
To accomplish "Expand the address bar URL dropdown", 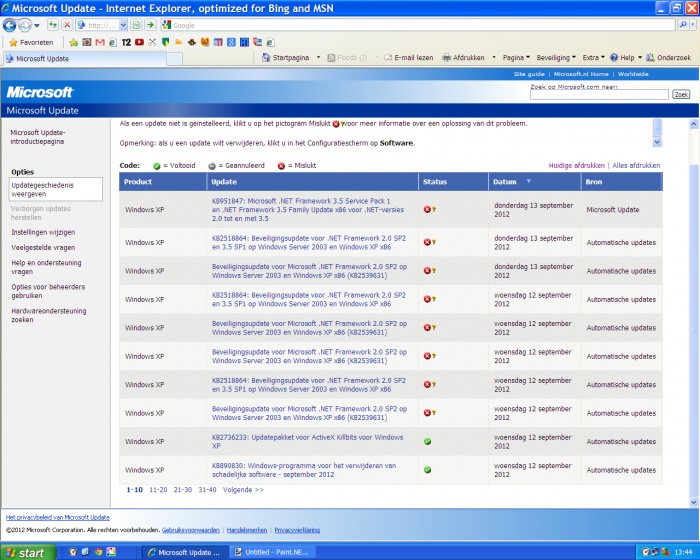I will [123, 25].
